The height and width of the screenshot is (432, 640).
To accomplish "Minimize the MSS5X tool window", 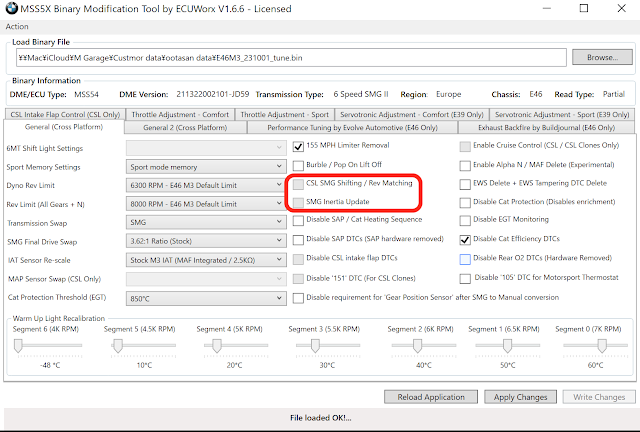I will point(547,9).
